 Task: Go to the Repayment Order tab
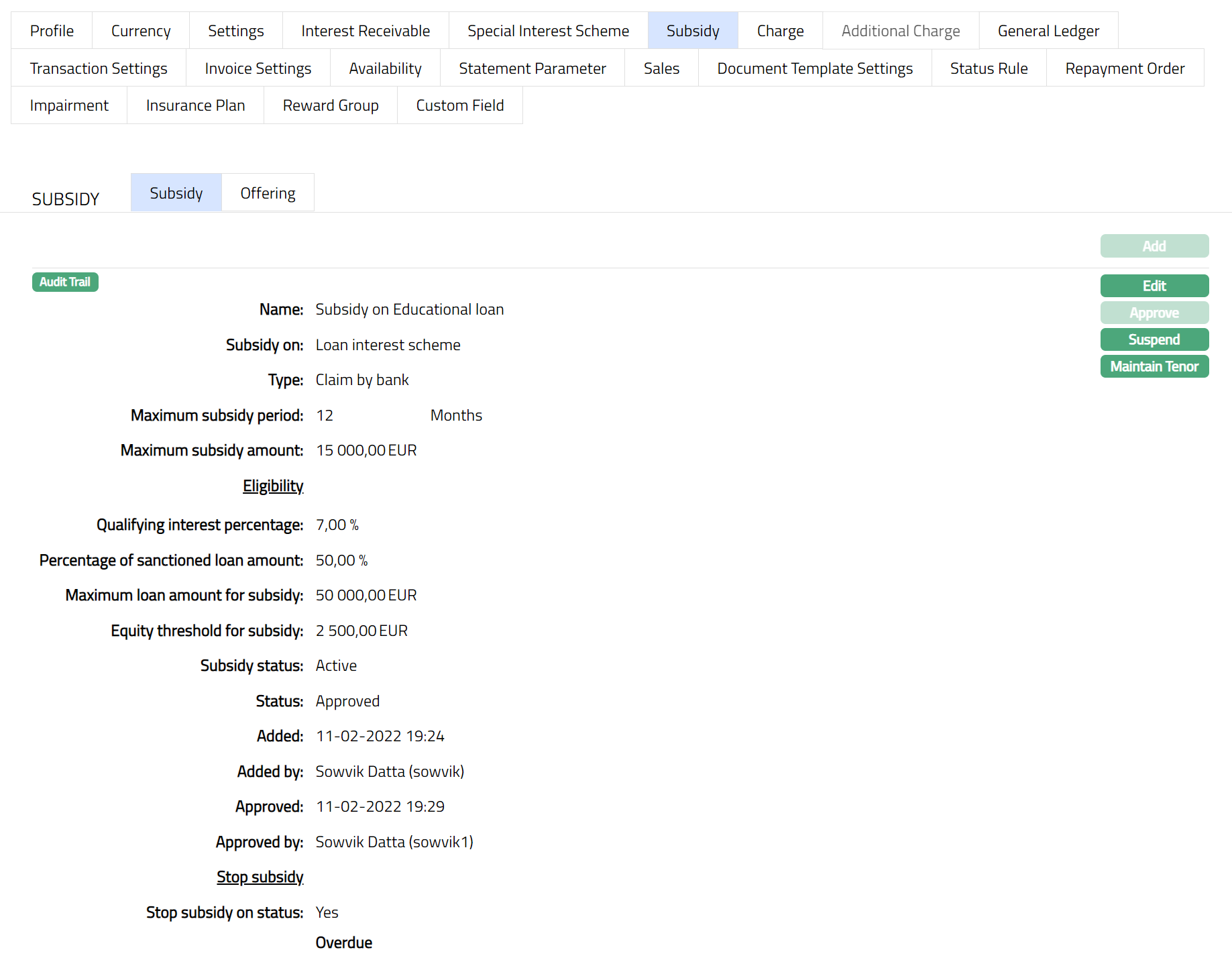click(1125, 68)
